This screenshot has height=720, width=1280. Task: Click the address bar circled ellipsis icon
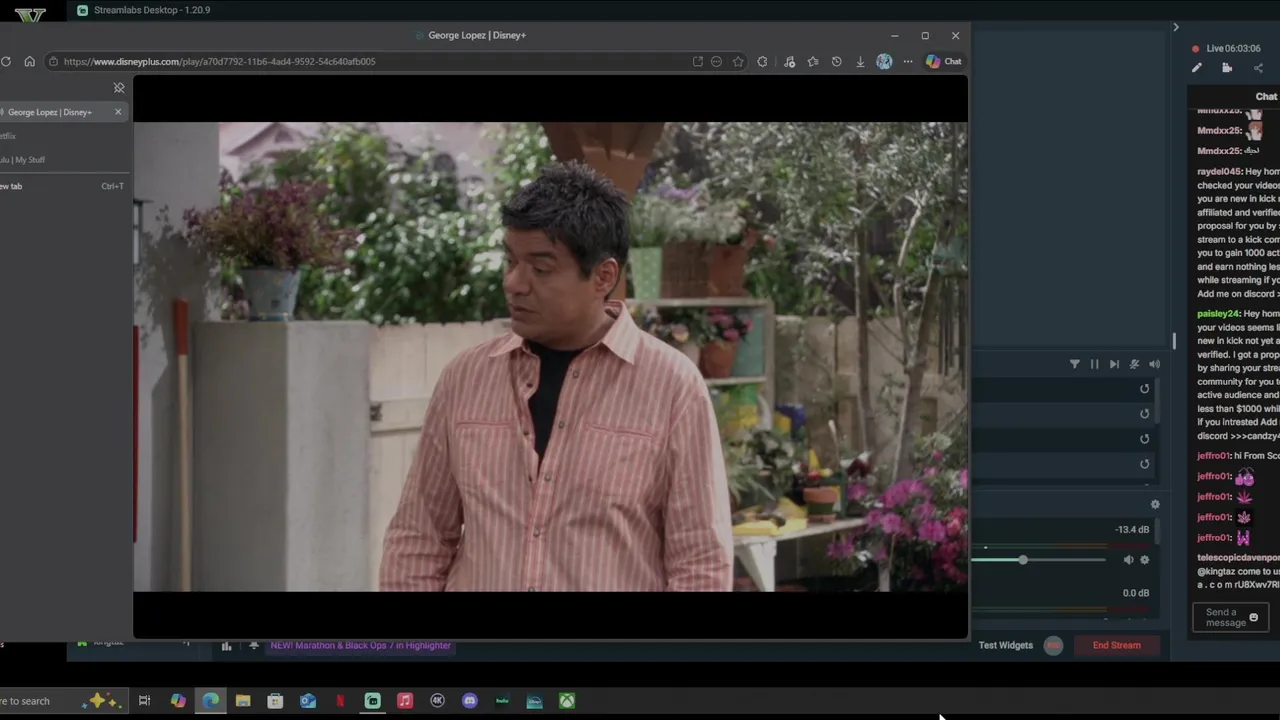716,61
